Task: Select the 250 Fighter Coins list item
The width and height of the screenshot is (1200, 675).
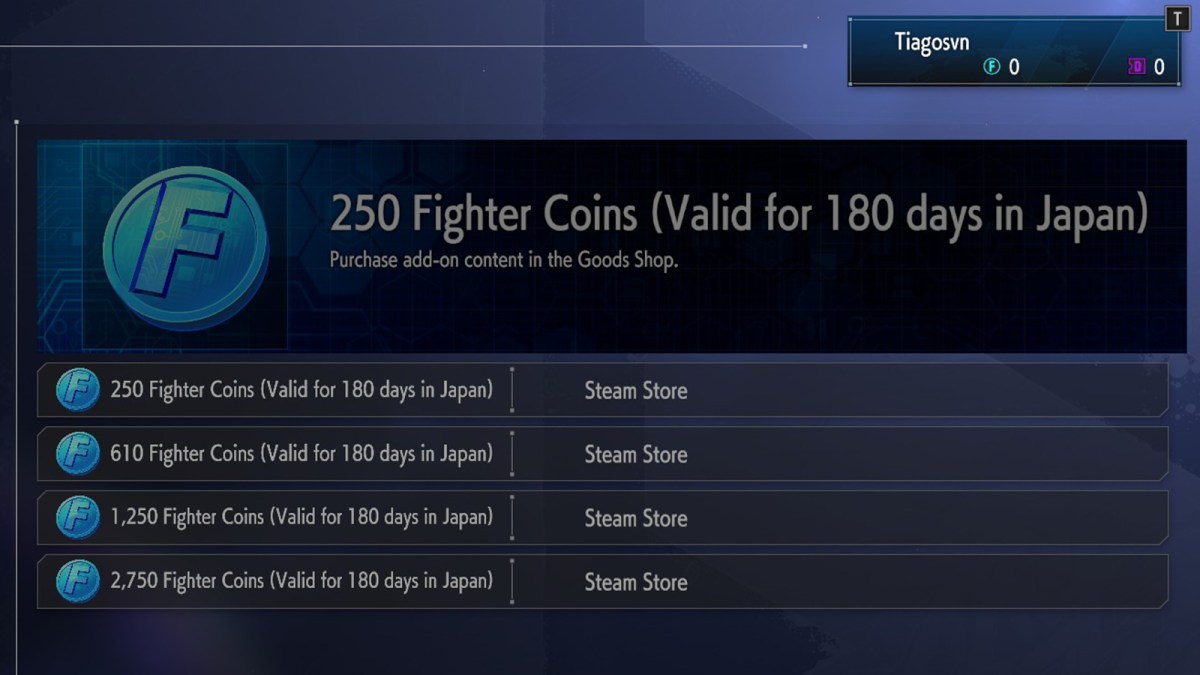Action: tap(301, 390)
